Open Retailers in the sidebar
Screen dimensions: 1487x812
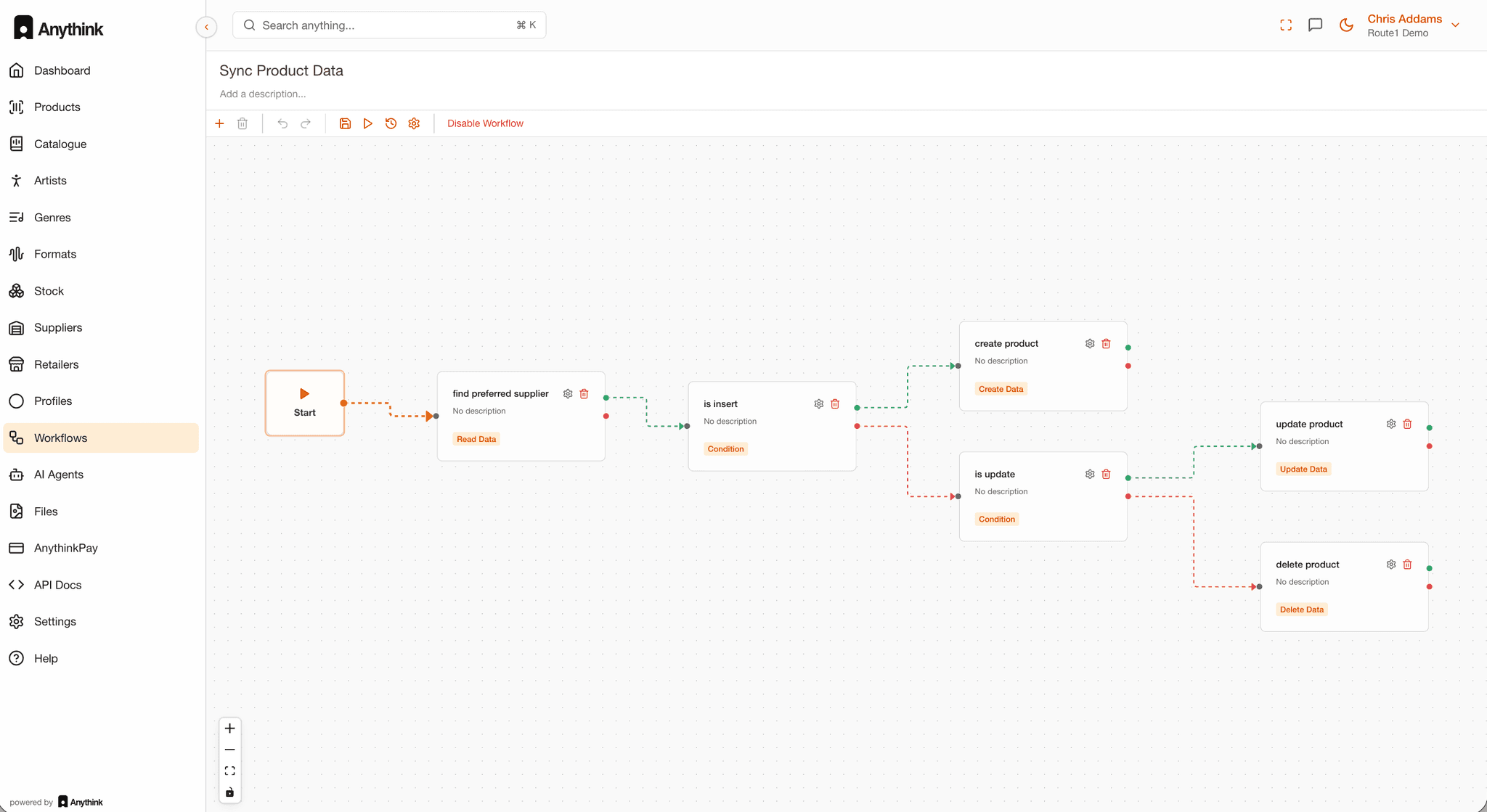[100, 364]
